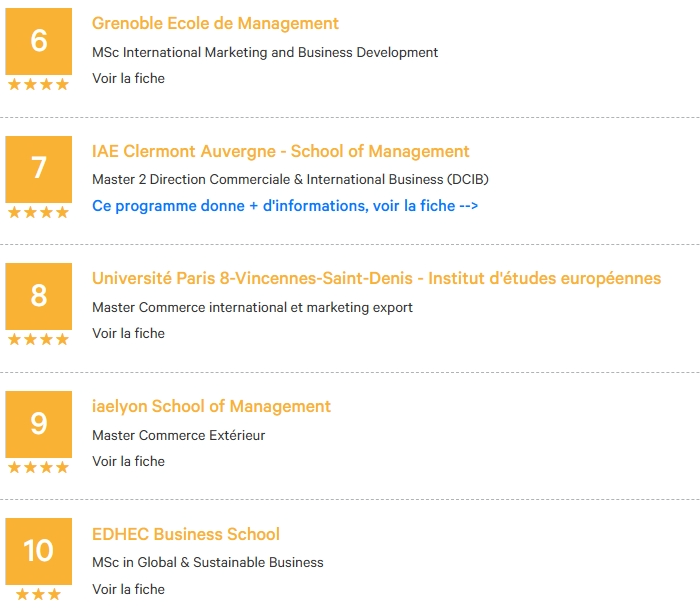Click the four-star rating under rank 6

click(x=38, y=84)
